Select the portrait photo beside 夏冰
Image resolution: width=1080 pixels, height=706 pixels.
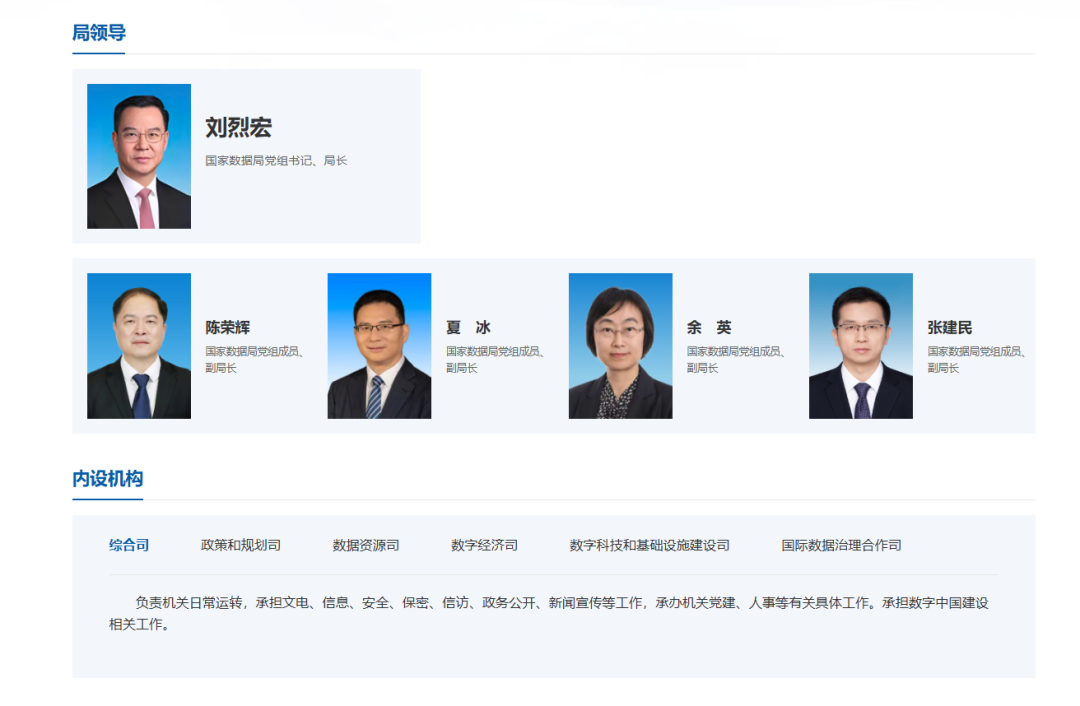[380, 346]
